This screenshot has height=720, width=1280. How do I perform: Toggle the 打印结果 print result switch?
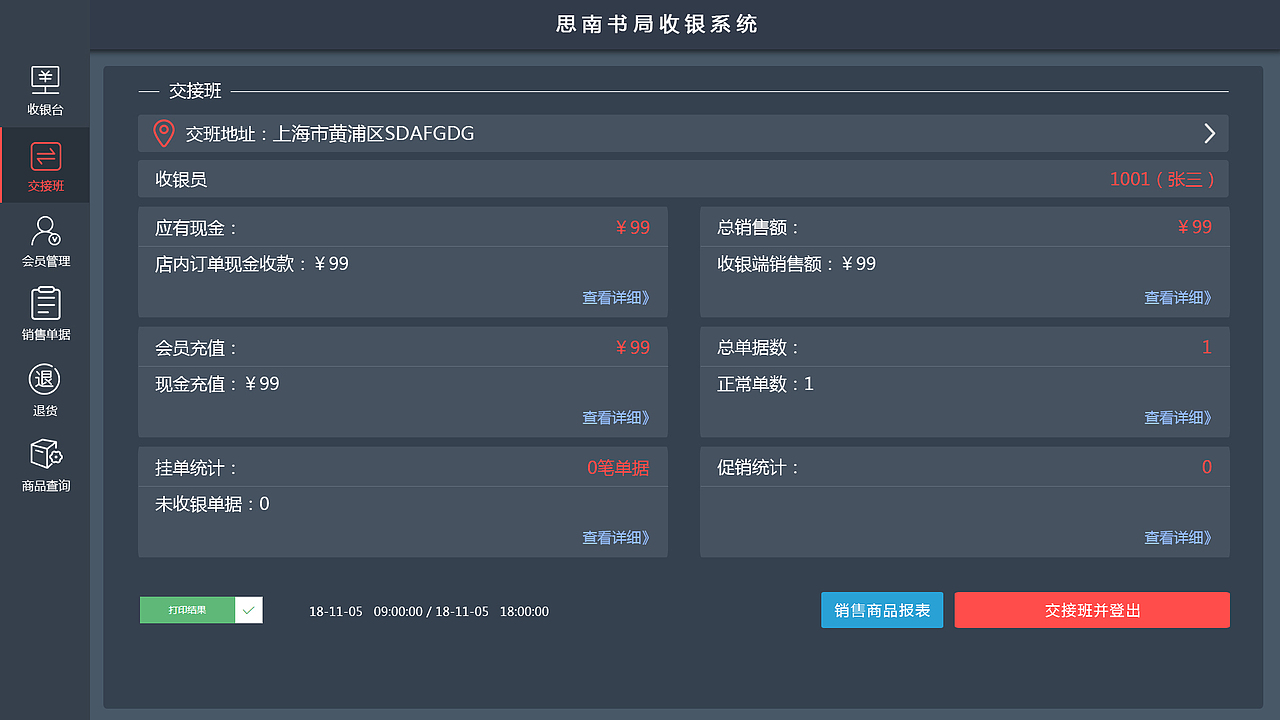[x=201, y=610]
